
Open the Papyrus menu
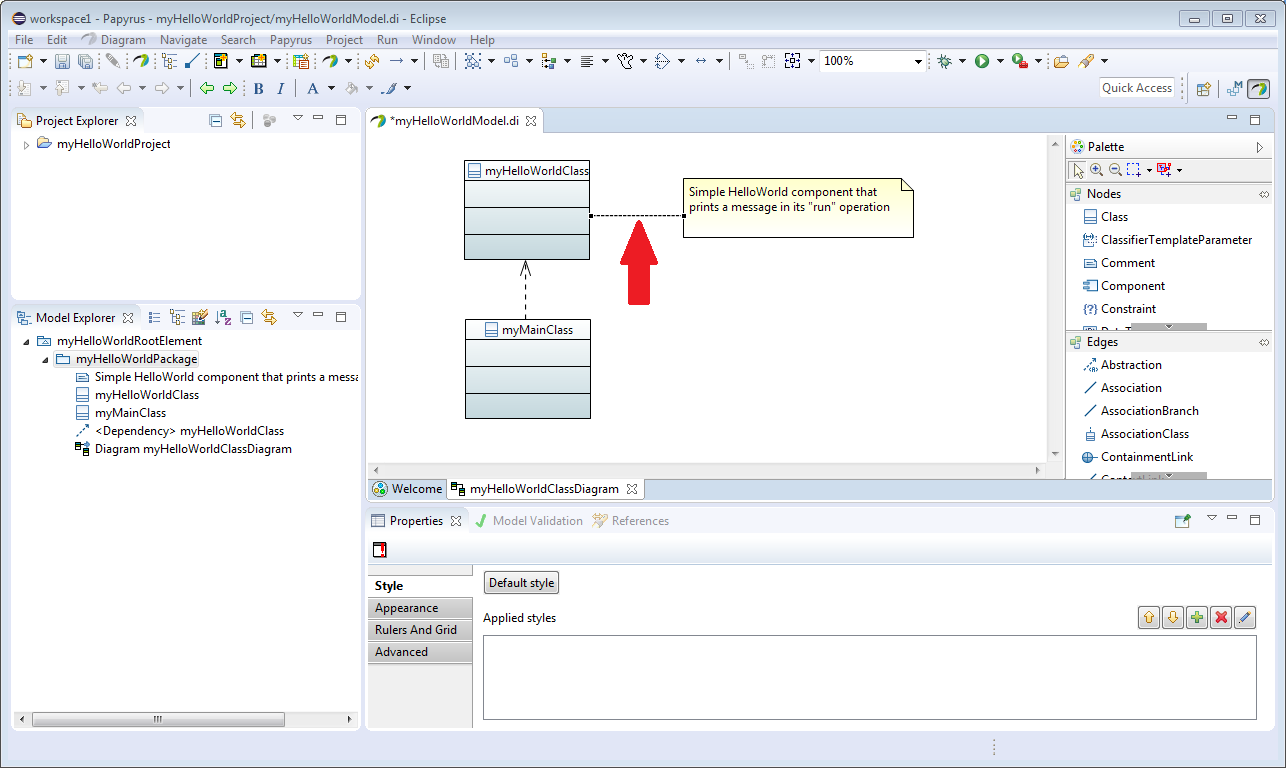(291, 40)
